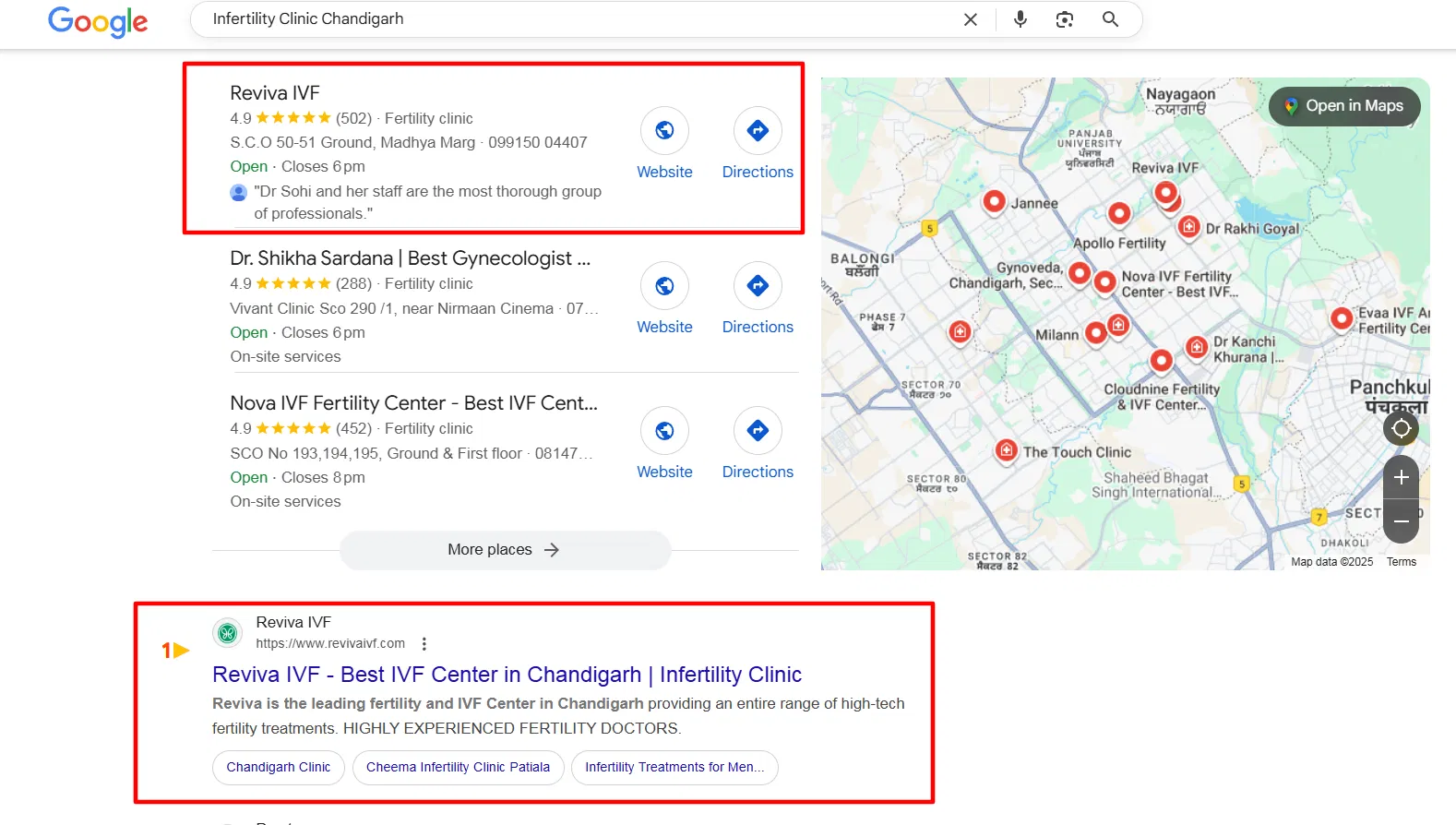Start voice search with microphone icon
Screen dimensions: 1456x825
(x=1020, y=19)
